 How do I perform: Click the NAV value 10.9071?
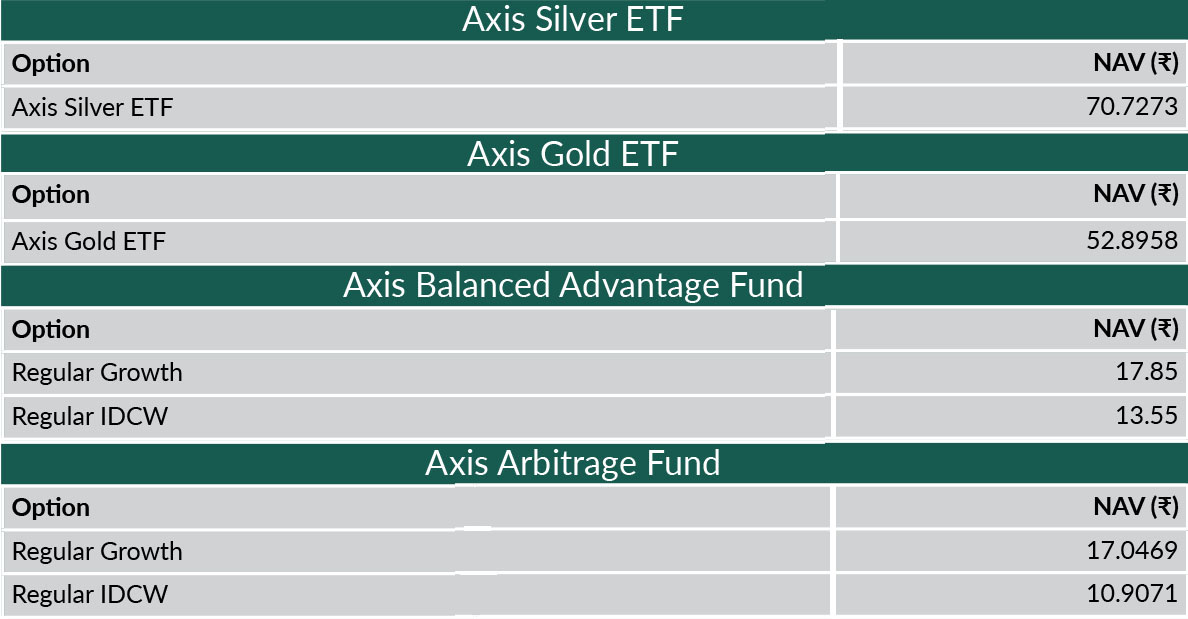[x=1132, y=593]
